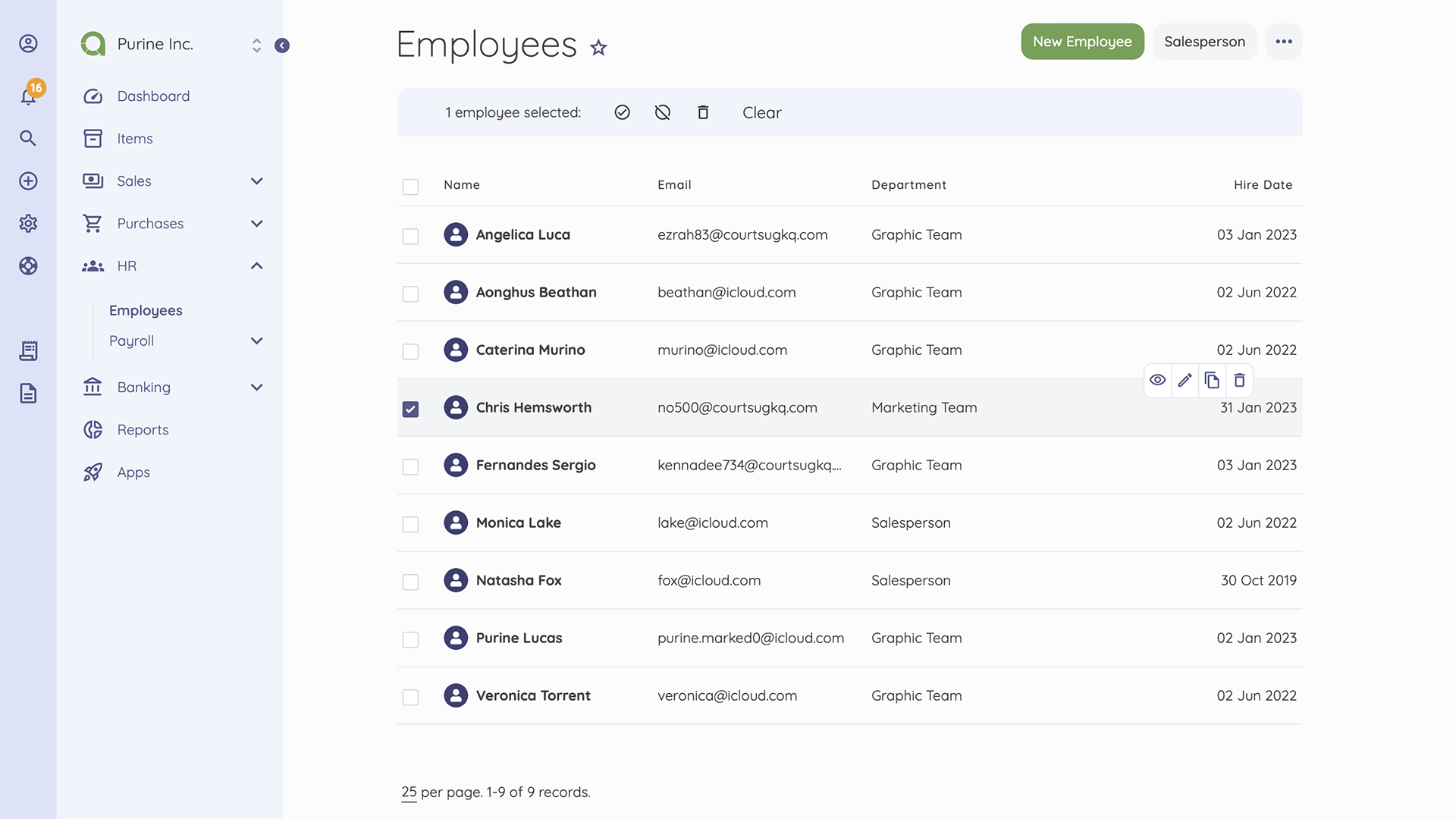
Task: Go to the Reports section
Action: [142, 429]
